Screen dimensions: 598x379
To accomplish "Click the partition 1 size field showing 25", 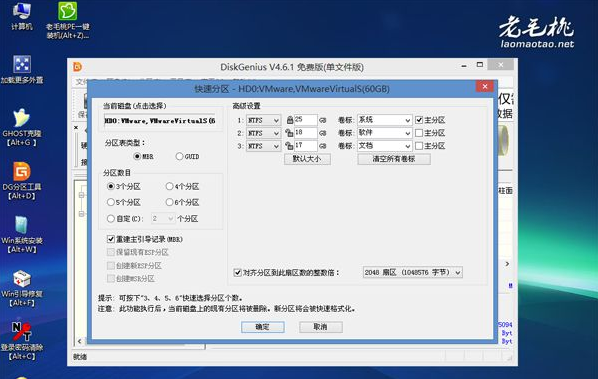I will click(x=305, y=120).
